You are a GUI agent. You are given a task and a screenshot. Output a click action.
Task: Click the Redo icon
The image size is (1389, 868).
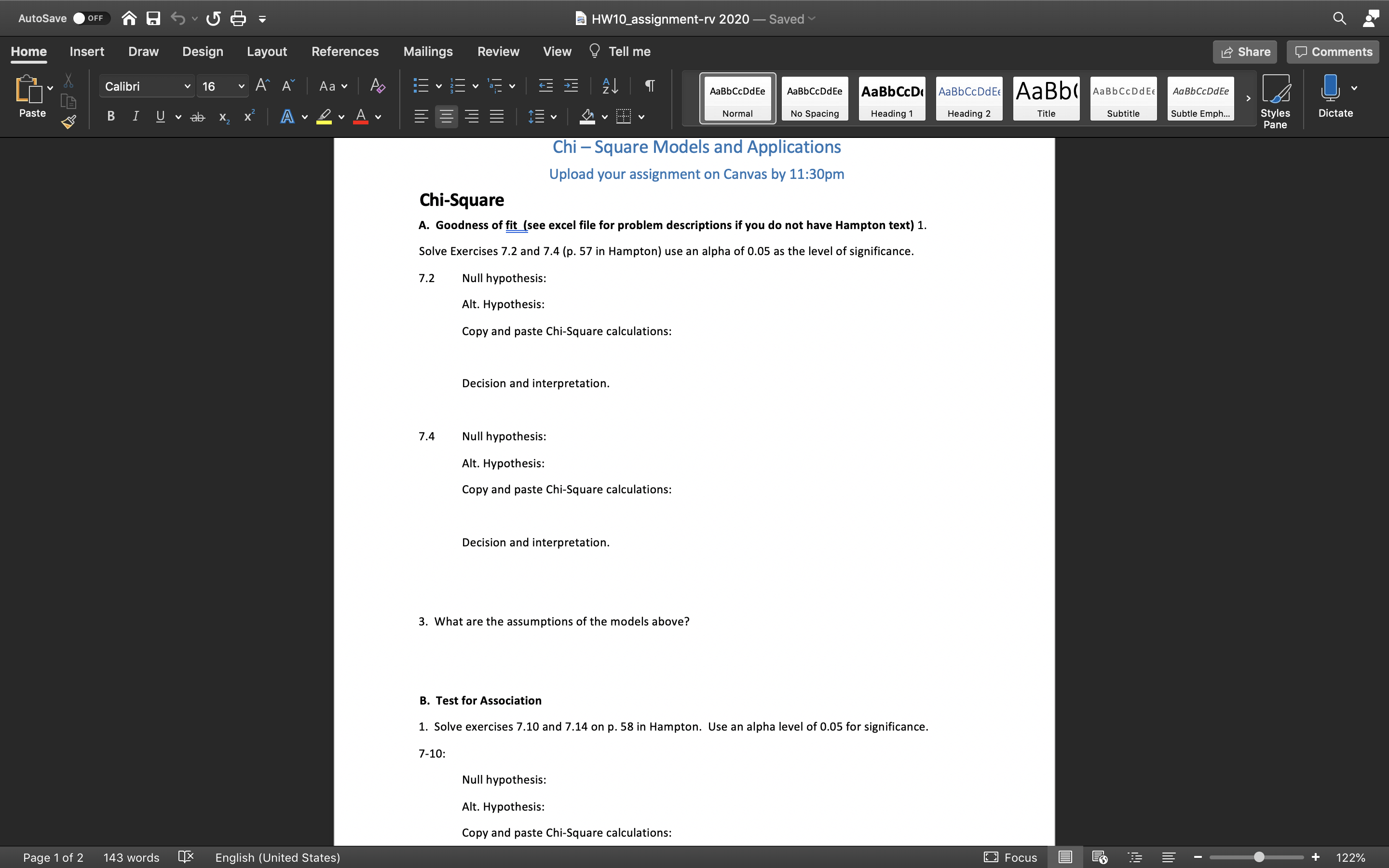click(214, 18)
